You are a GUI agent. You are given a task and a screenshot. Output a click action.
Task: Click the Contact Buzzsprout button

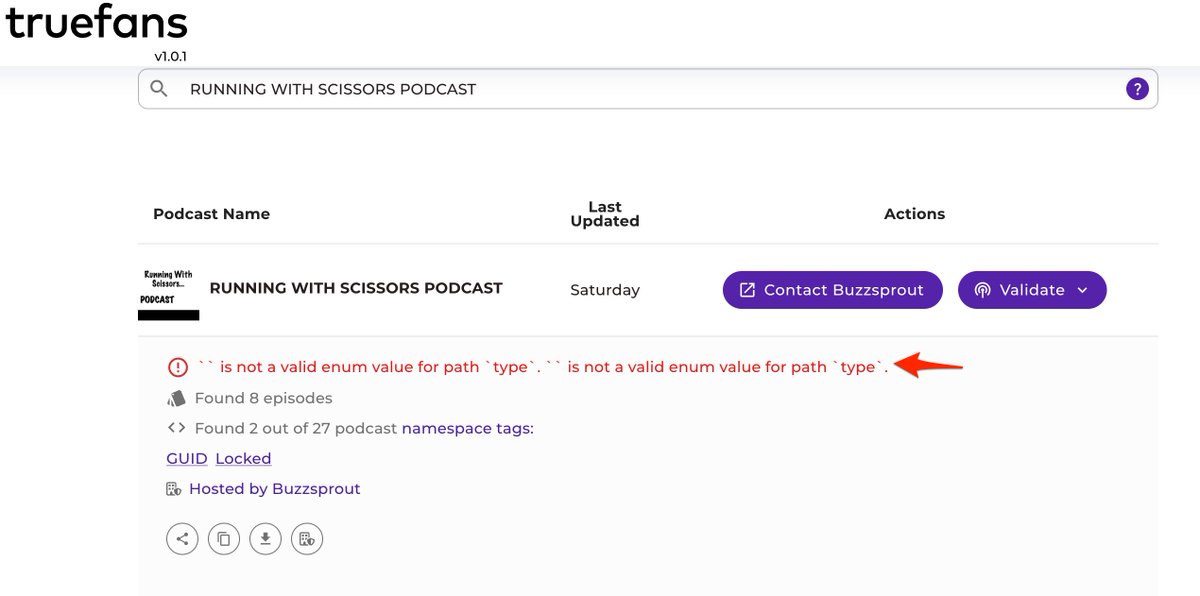click(832, 290)
